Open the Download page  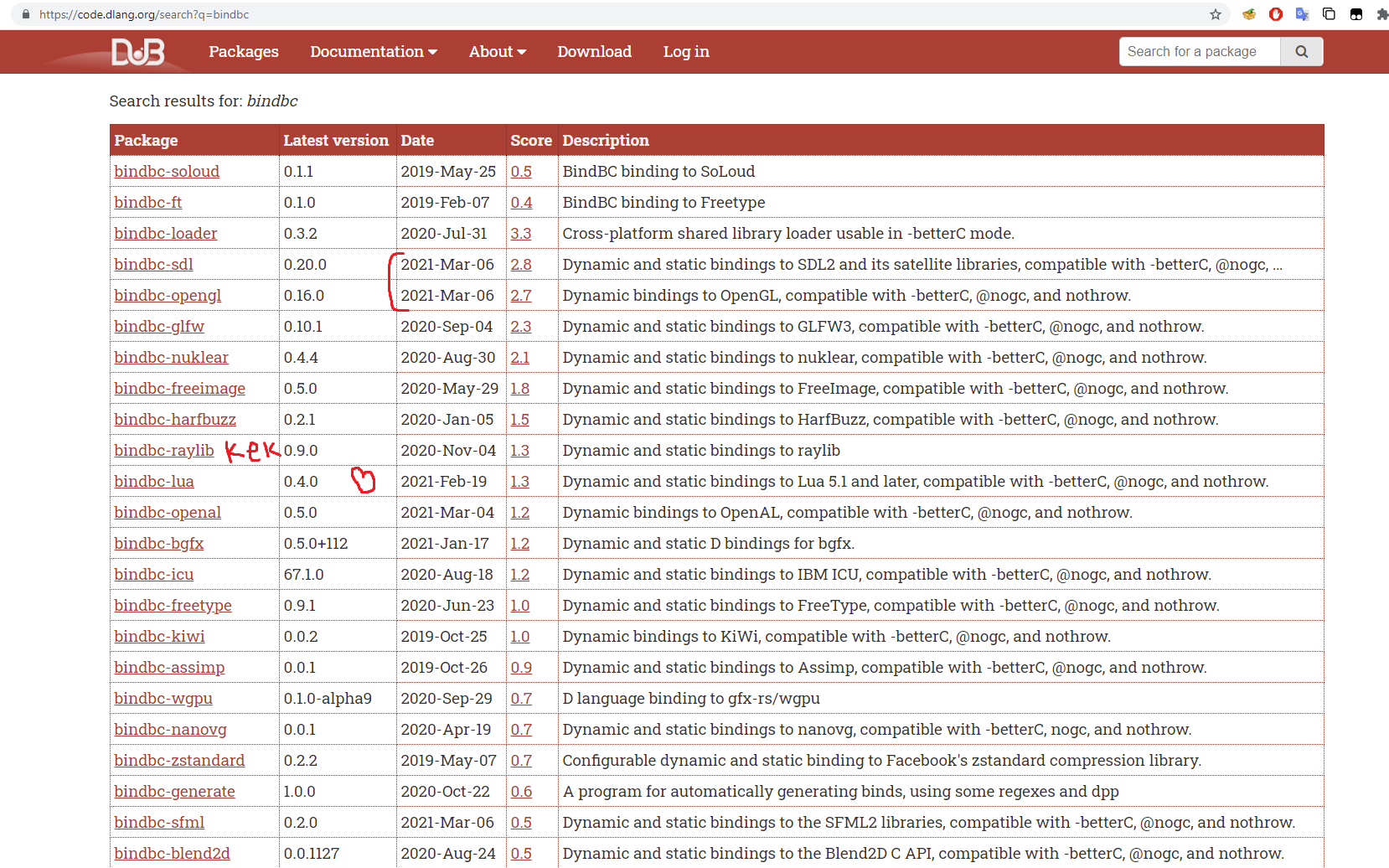click(595, 52)
